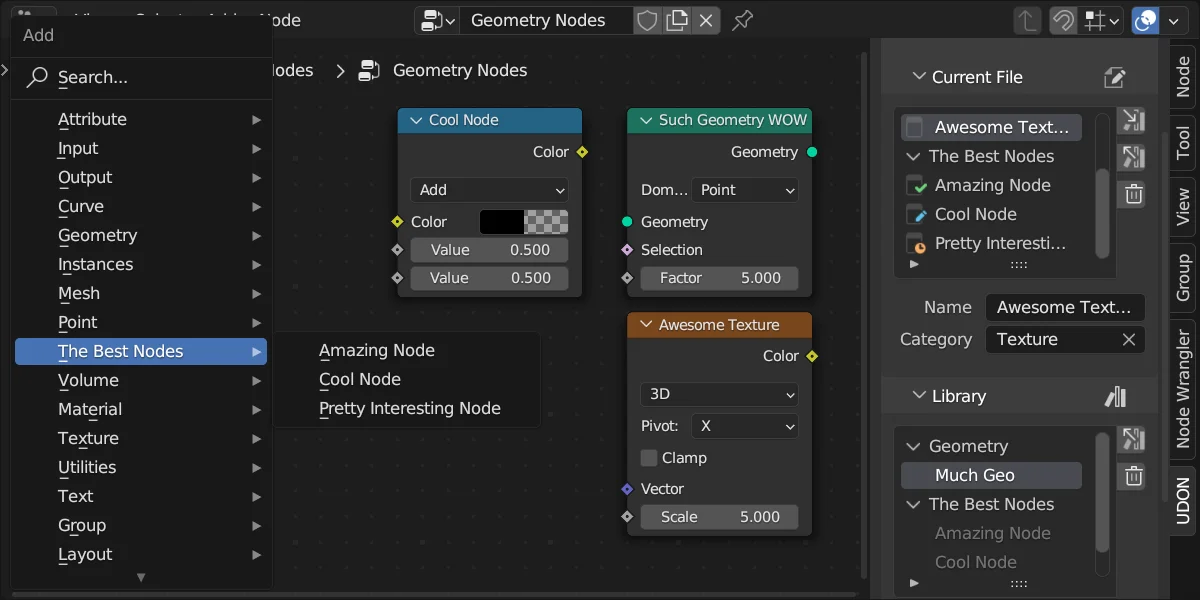Click the trash icon beside the Library list

point(1132,476)
